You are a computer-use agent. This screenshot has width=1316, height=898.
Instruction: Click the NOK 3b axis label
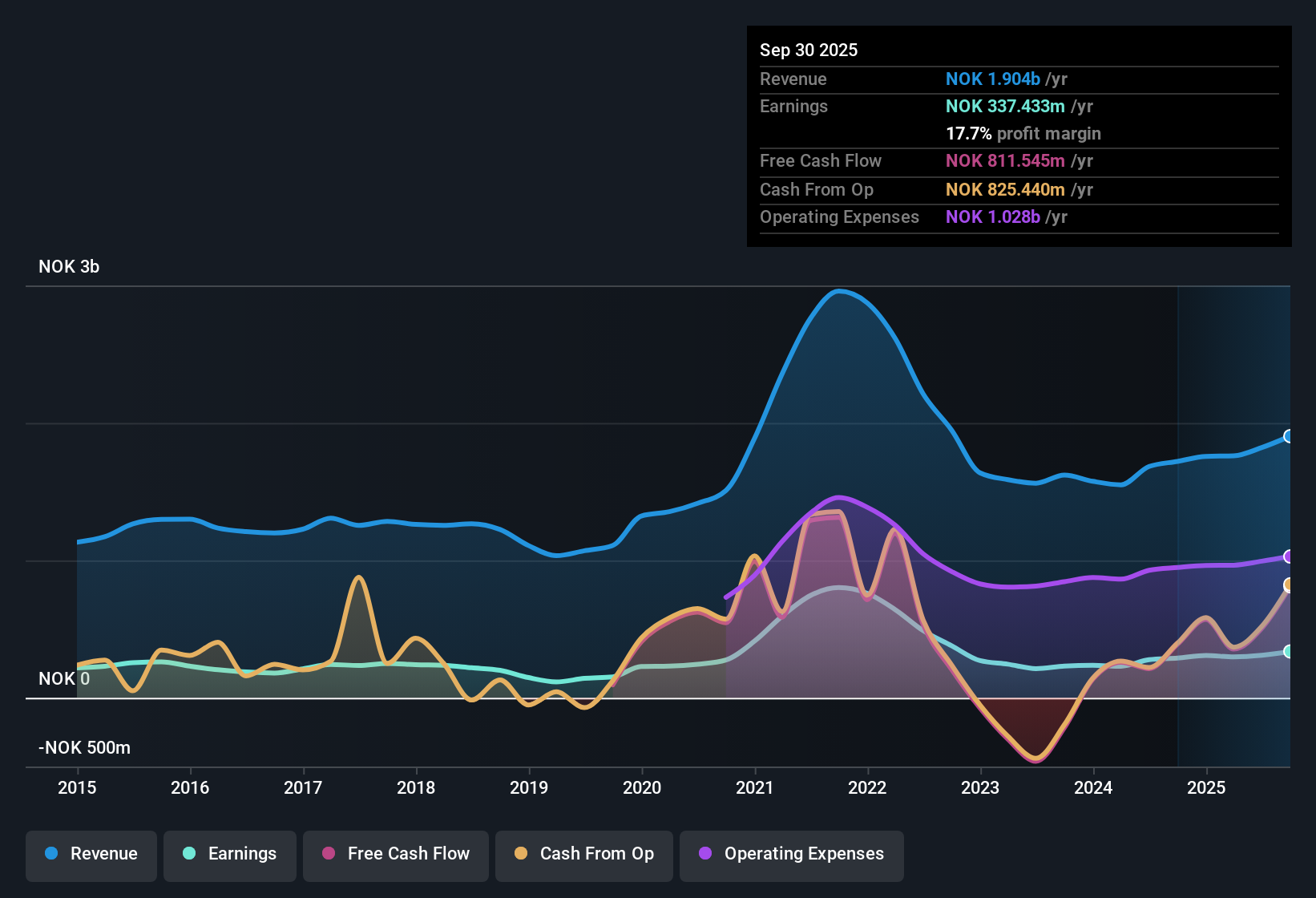69,267
